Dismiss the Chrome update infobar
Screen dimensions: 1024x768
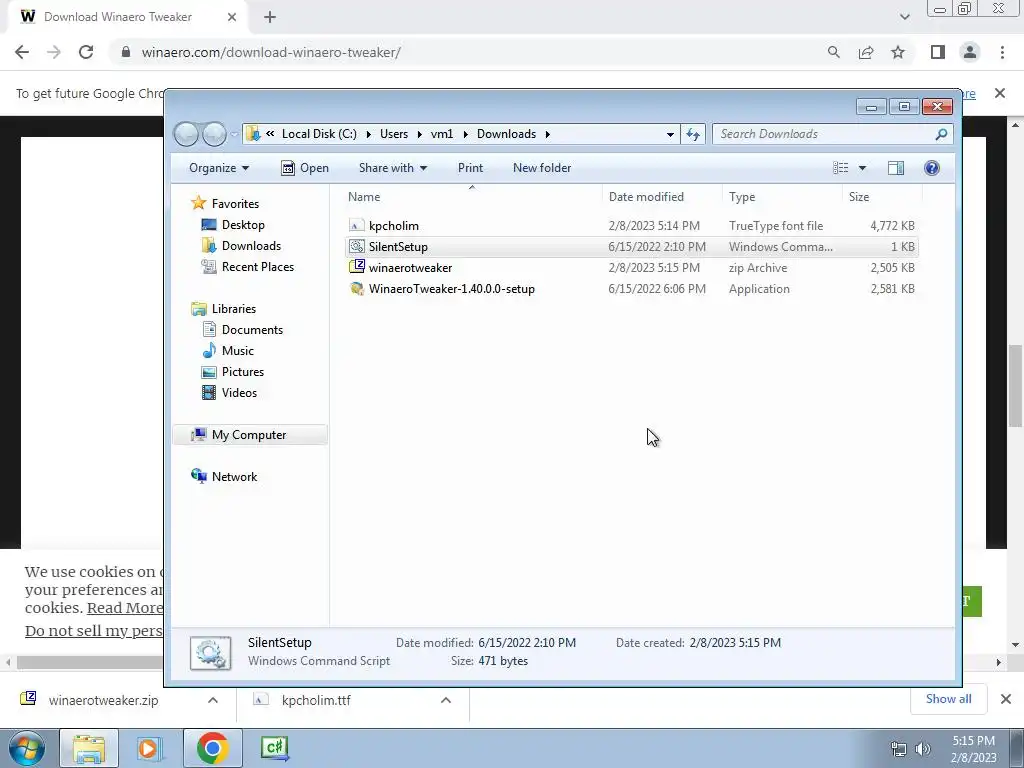click(x=1000, y=93)
